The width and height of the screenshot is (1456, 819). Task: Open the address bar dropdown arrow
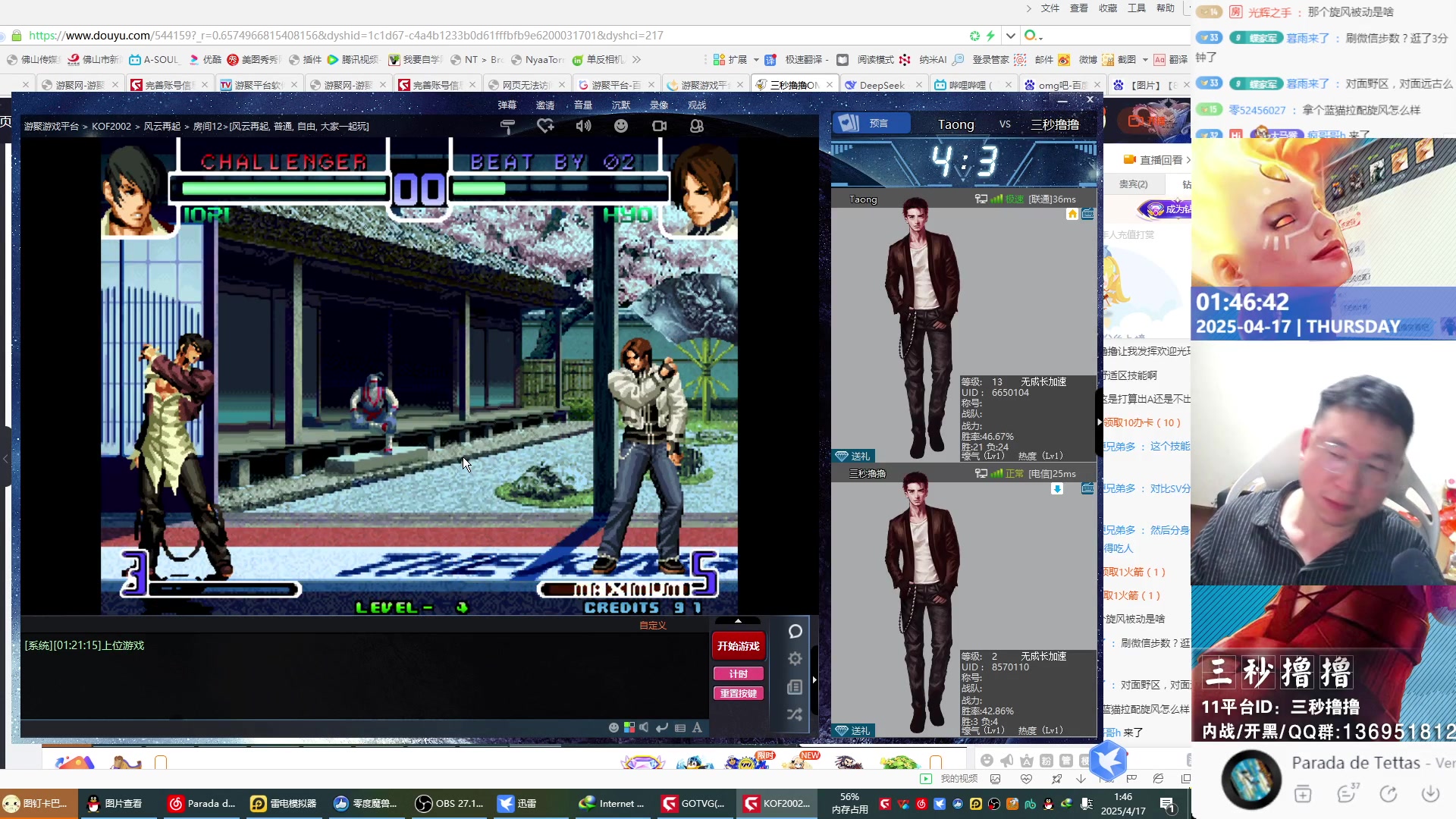(1011, 36)
